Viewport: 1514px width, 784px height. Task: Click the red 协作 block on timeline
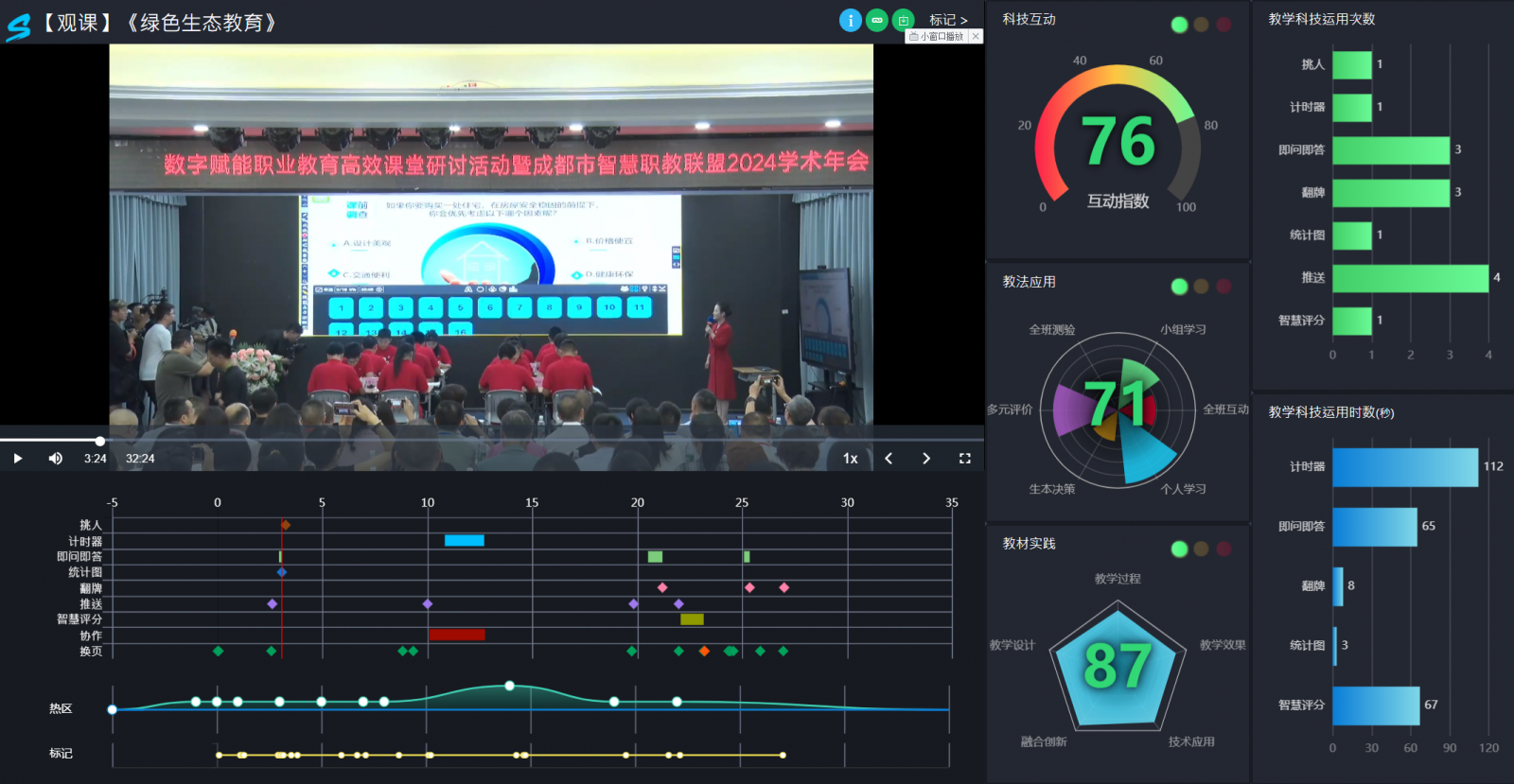(457, 635)
